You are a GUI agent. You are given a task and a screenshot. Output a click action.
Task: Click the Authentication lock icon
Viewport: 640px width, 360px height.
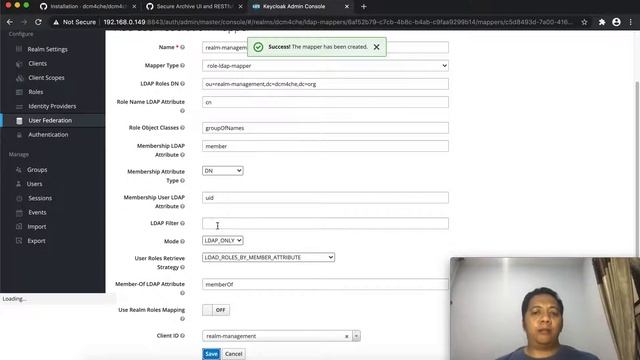tap(19, 135)
